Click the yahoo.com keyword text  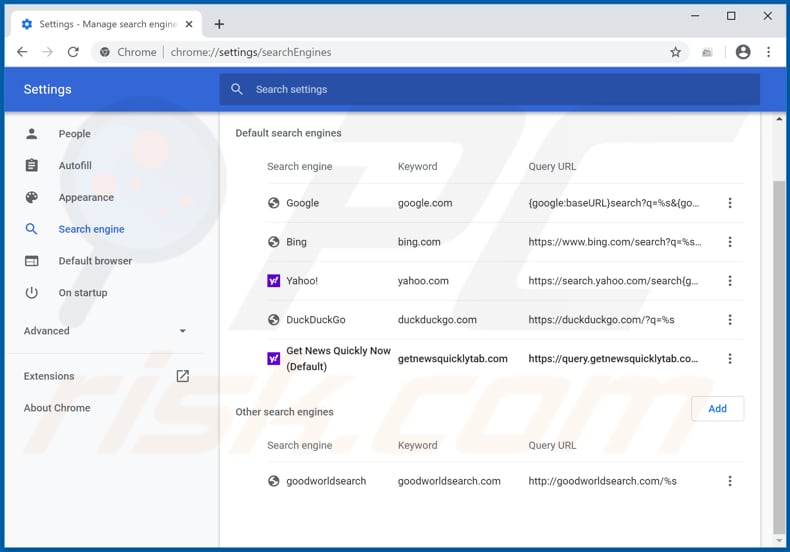tap(423, 281)
